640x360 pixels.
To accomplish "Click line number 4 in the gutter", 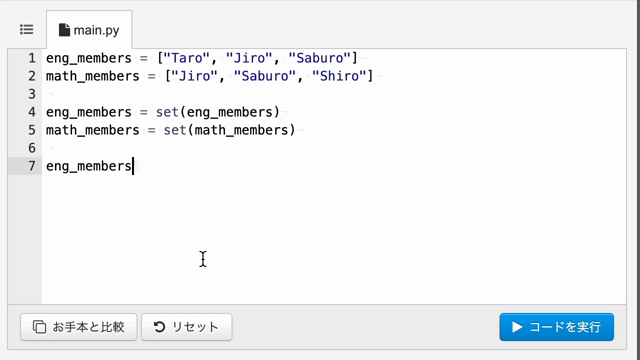I will pos(32,112).
